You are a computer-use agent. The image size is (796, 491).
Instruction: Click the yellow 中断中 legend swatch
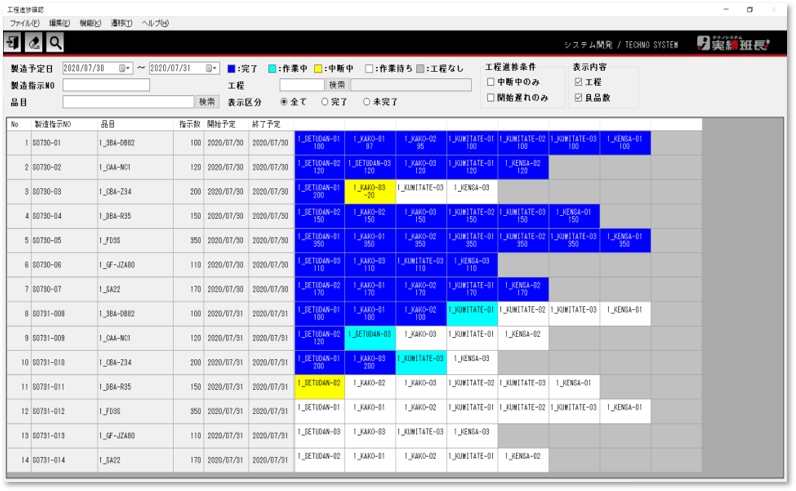(x=319, y=68)
